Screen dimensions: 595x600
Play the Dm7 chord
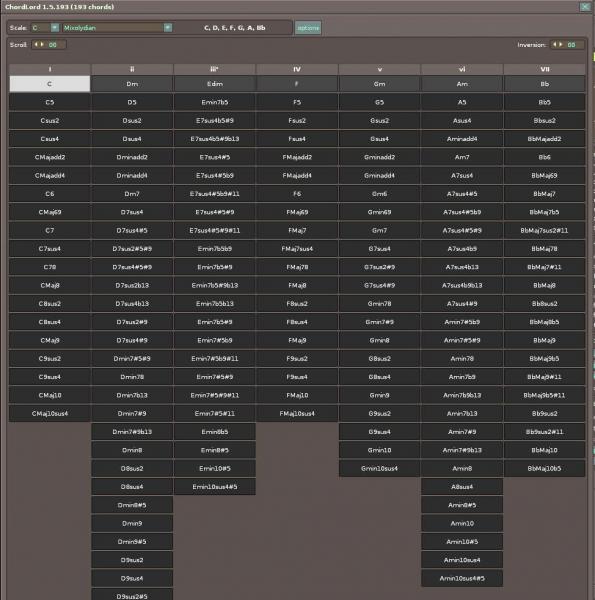click(x=132, y=194)
